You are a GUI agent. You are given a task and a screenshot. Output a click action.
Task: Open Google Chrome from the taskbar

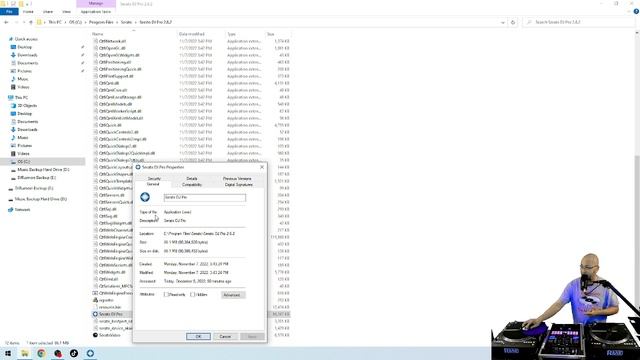pos(41,353)
